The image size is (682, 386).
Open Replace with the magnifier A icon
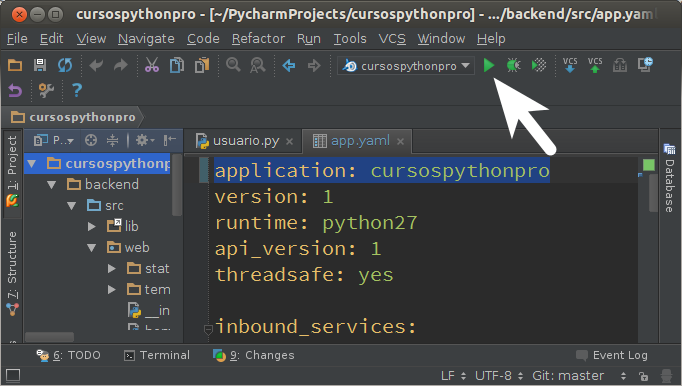pyautogui.click(x=257, y=65)
